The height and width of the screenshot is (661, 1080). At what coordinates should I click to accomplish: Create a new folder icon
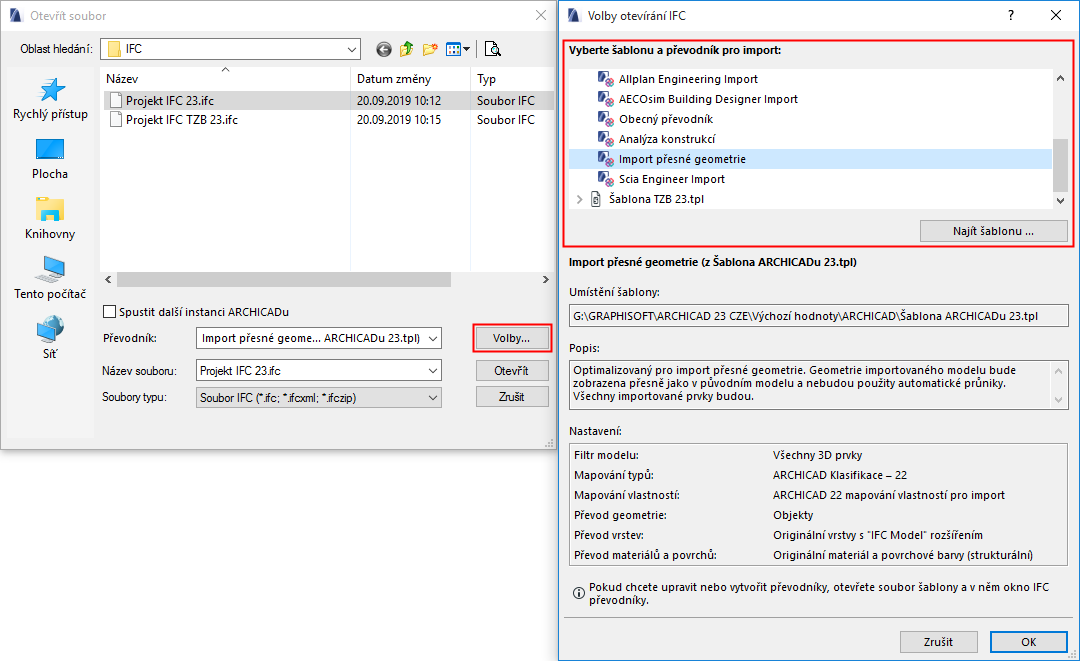[x=430, y=49]
